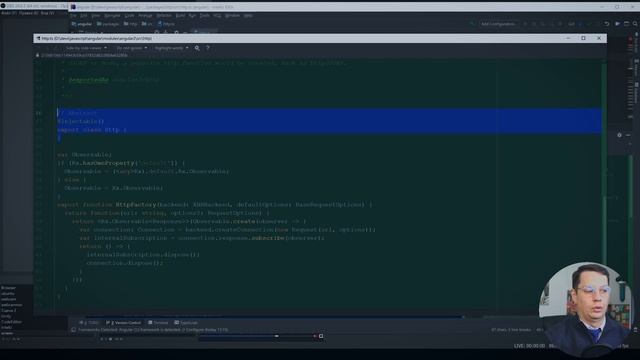
Task: Click the slider track at bottom
Action: click(256, 336)
